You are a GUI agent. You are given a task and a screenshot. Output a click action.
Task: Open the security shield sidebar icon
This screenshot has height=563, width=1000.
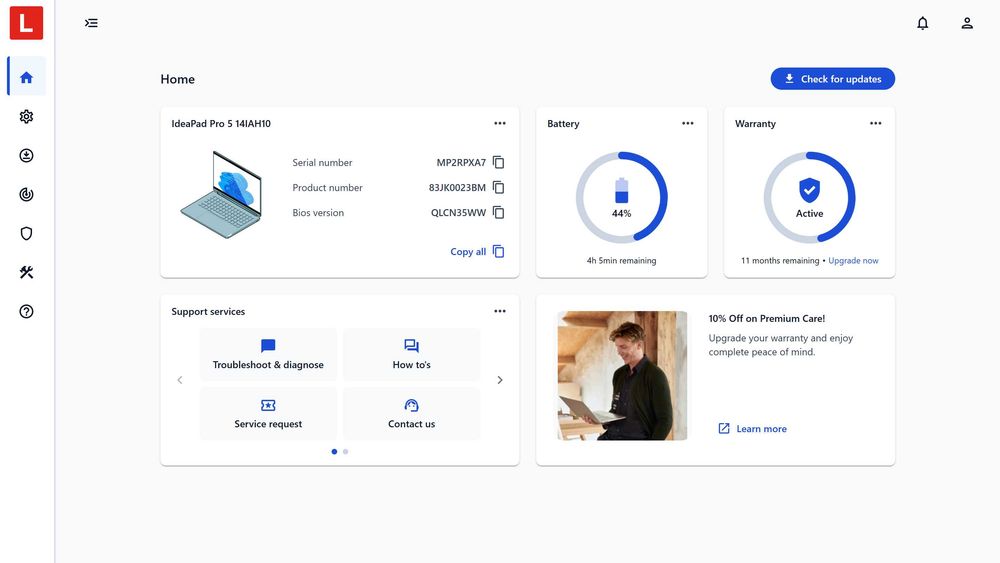pos(26,233)
